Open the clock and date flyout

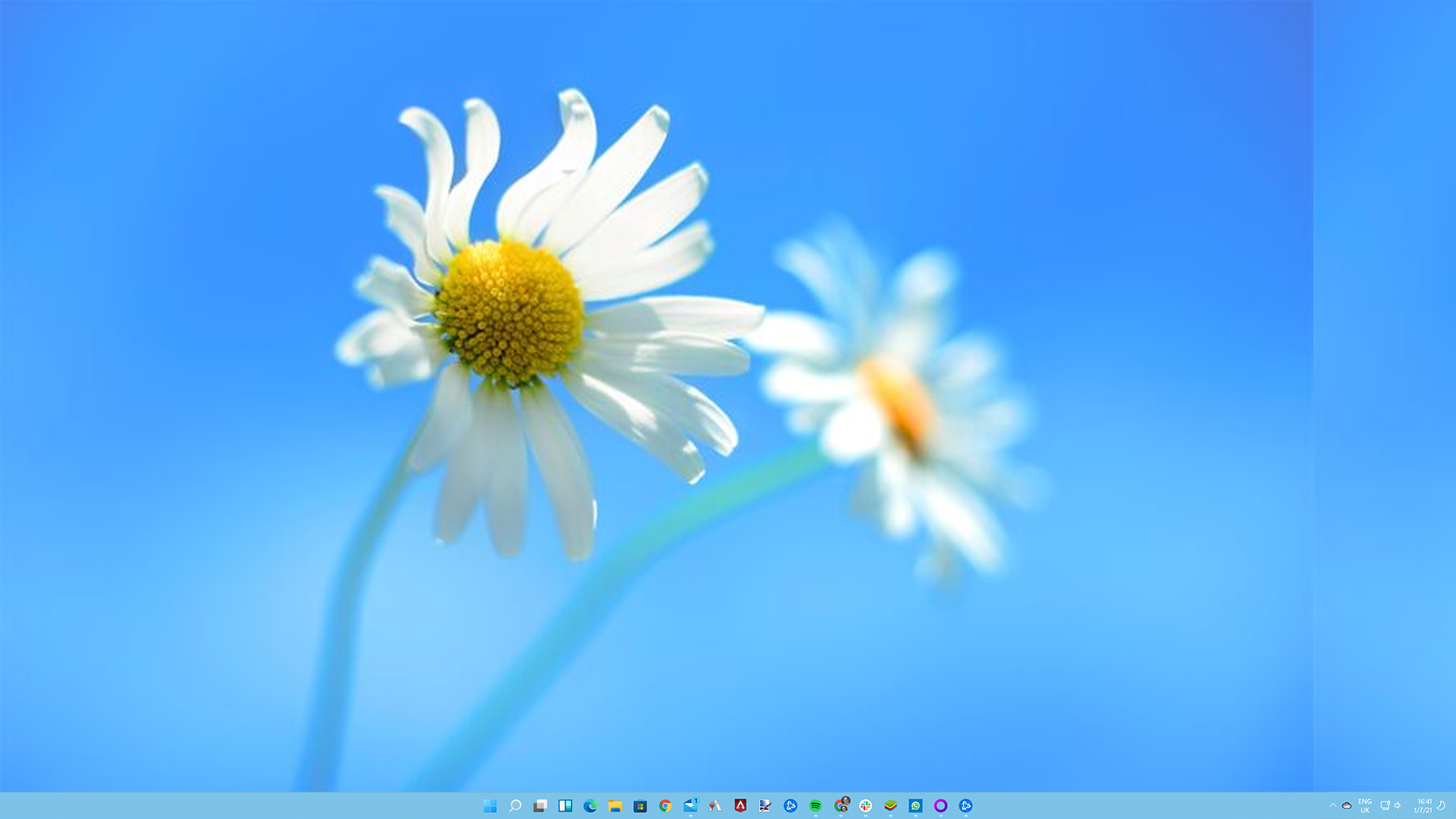1423,806
